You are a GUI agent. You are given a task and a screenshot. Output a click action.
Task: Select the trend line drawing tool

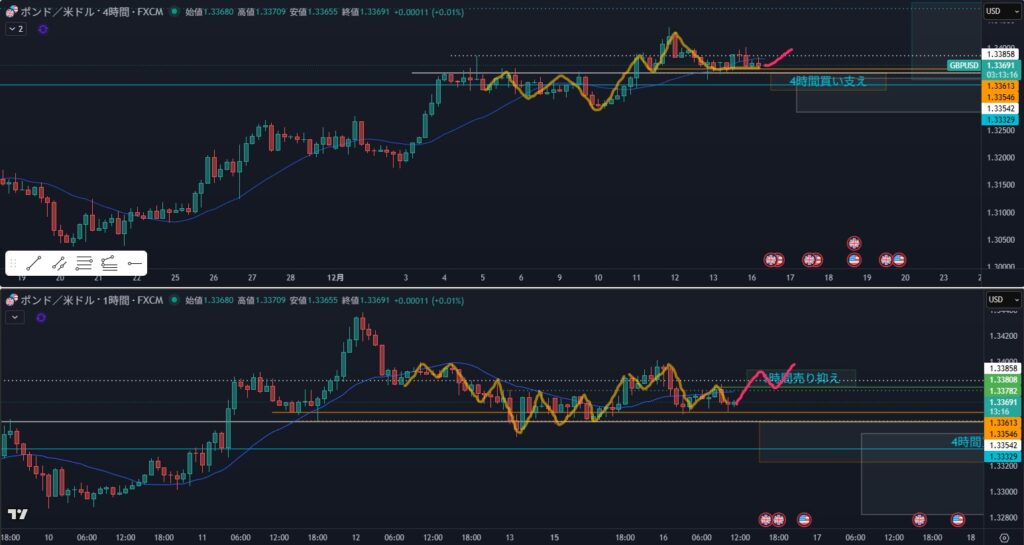[x=34, y=264]
